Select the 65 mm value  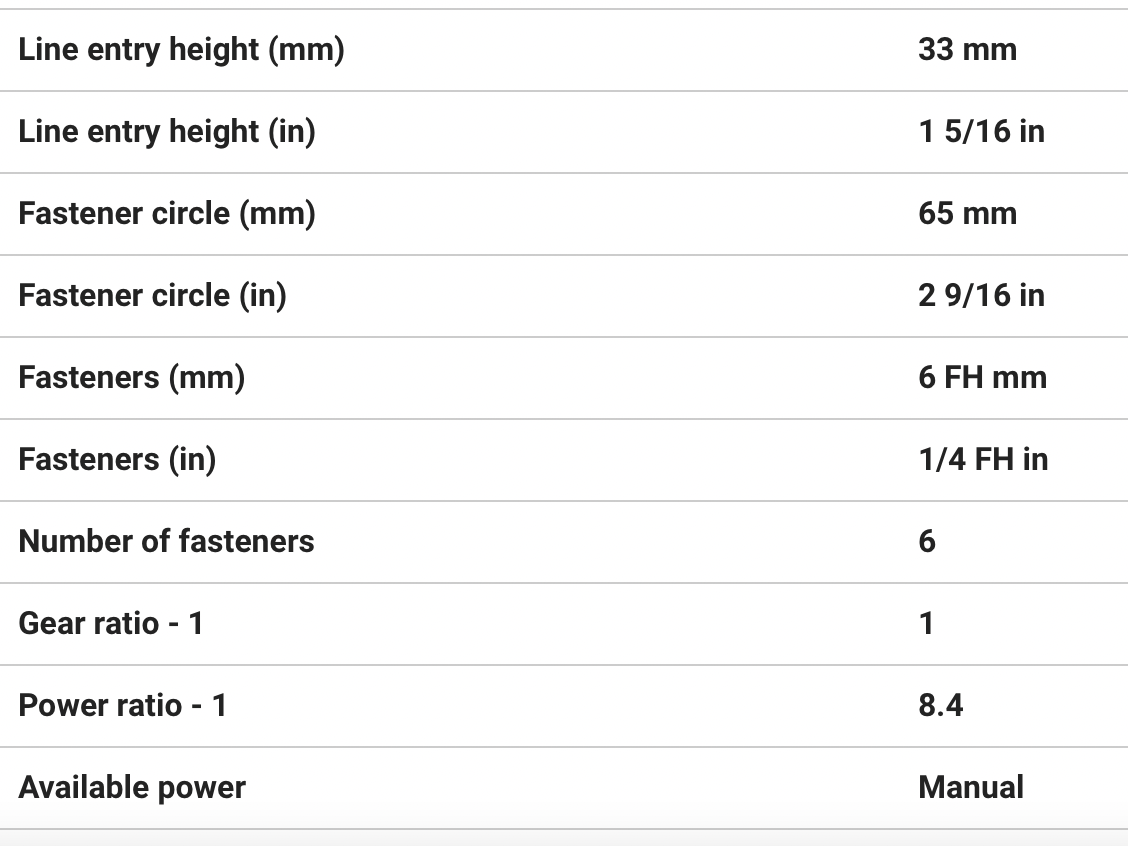pos(967,213)
